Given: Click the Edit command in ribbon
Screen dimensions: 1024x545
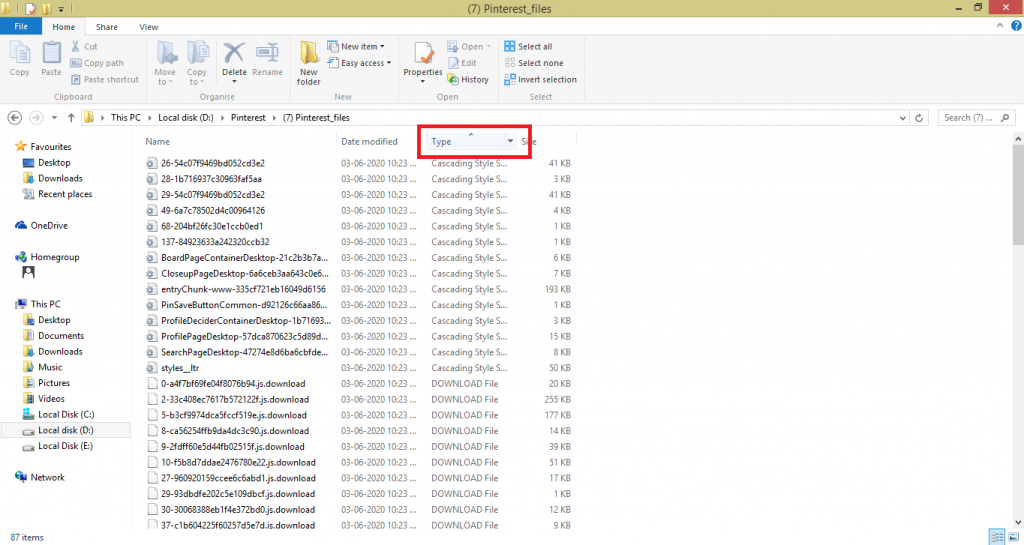Looking at the screenshot, I should pos(462,63).
